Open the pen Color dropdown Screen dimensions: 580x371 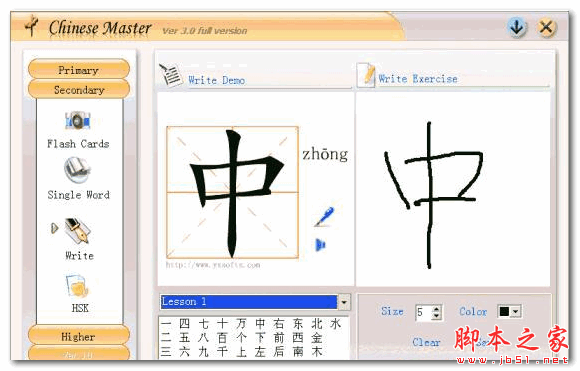516,311
